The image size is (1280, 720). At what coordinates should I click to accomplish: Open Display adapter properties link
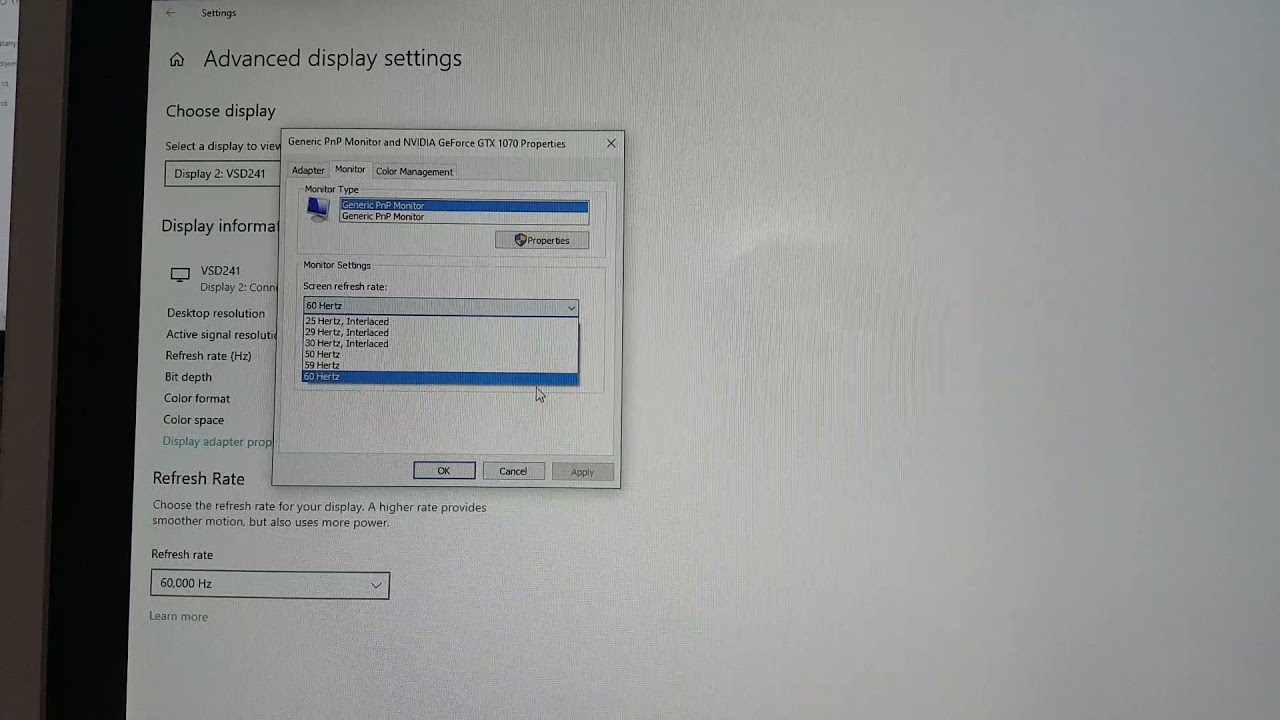coord(217,441)
